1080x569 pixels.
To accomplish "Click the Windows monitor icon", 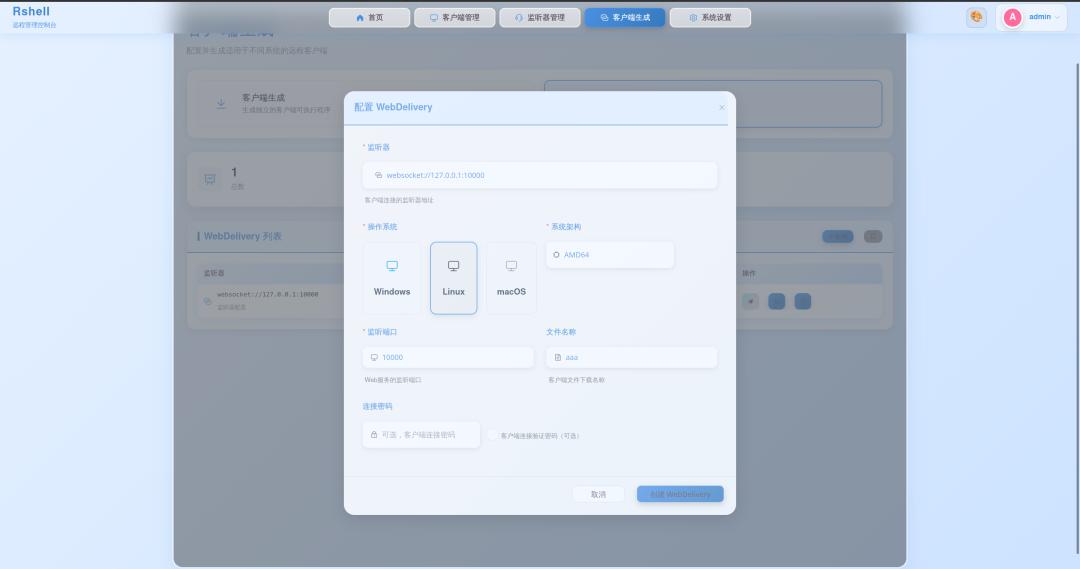I will coord(392,266).
